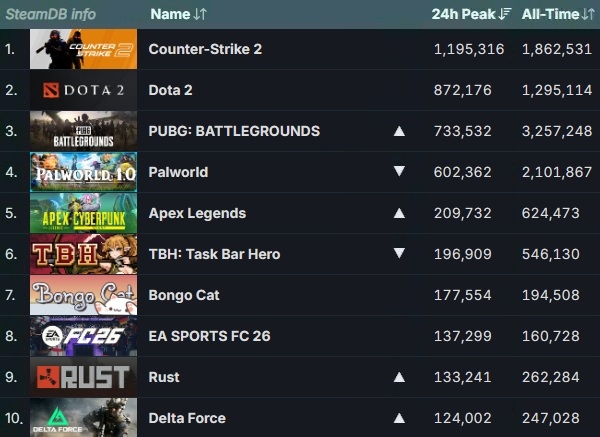Select all-time value 1,862,531
The width and height of the screenshot is (600, 437).
(557, 49)
